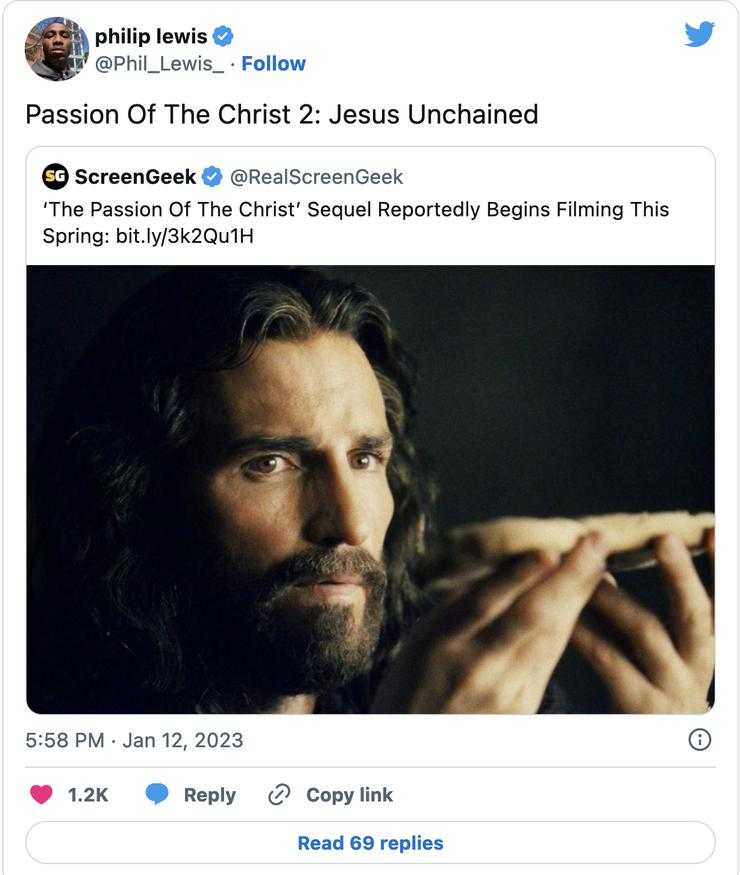Click ScreenGeek's verified checkmark badge
The height and width of the screenshot is (875, 740).
[x=212, y=177]
